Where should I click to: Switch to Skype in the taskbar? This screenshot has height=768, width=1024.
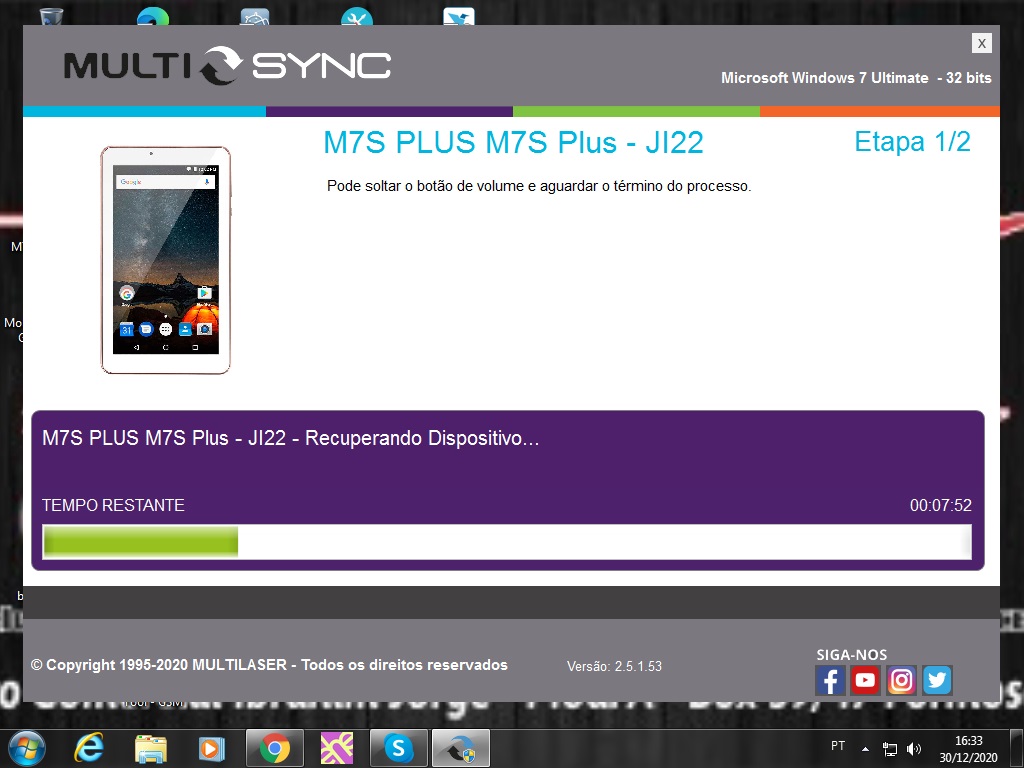pyautogui.click(x=398, y=748)
